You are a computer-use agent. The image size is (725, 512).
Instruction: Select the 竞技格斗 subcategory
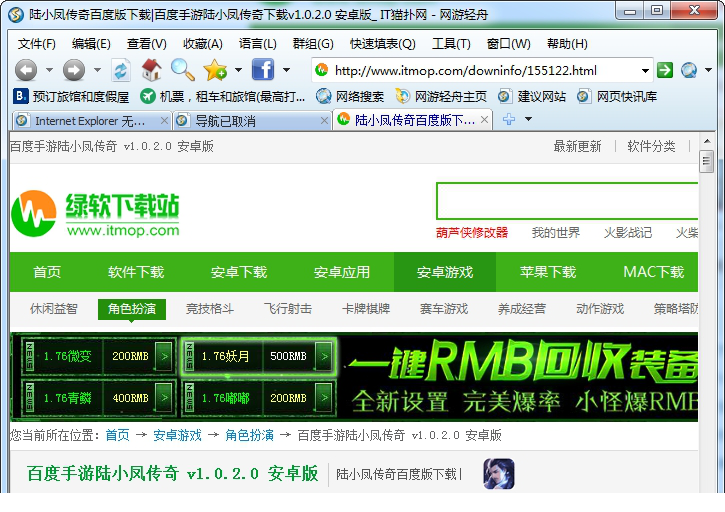tap(209, 309)
